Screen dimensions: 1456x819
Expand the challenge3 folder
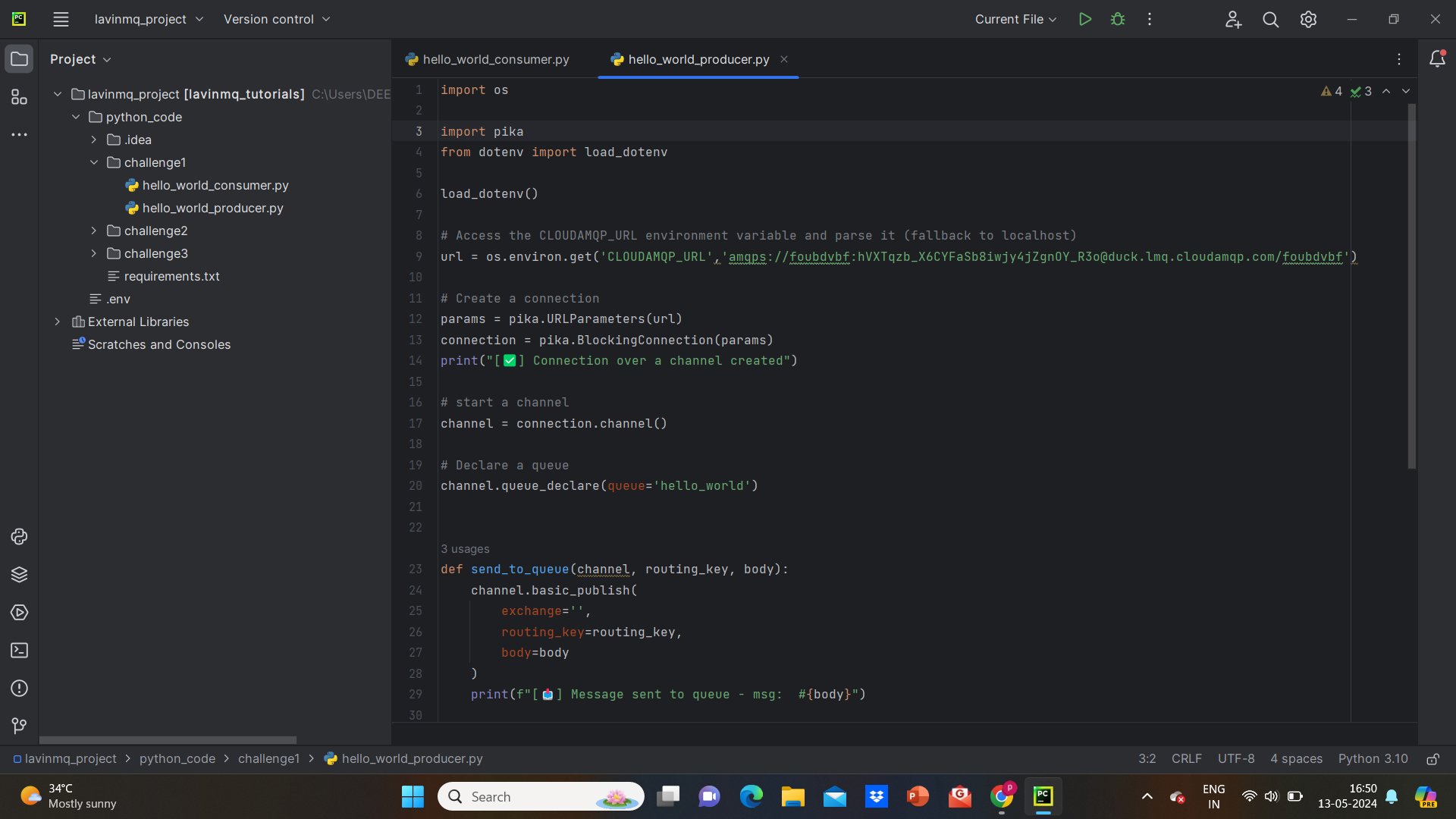tap(94, 253)
